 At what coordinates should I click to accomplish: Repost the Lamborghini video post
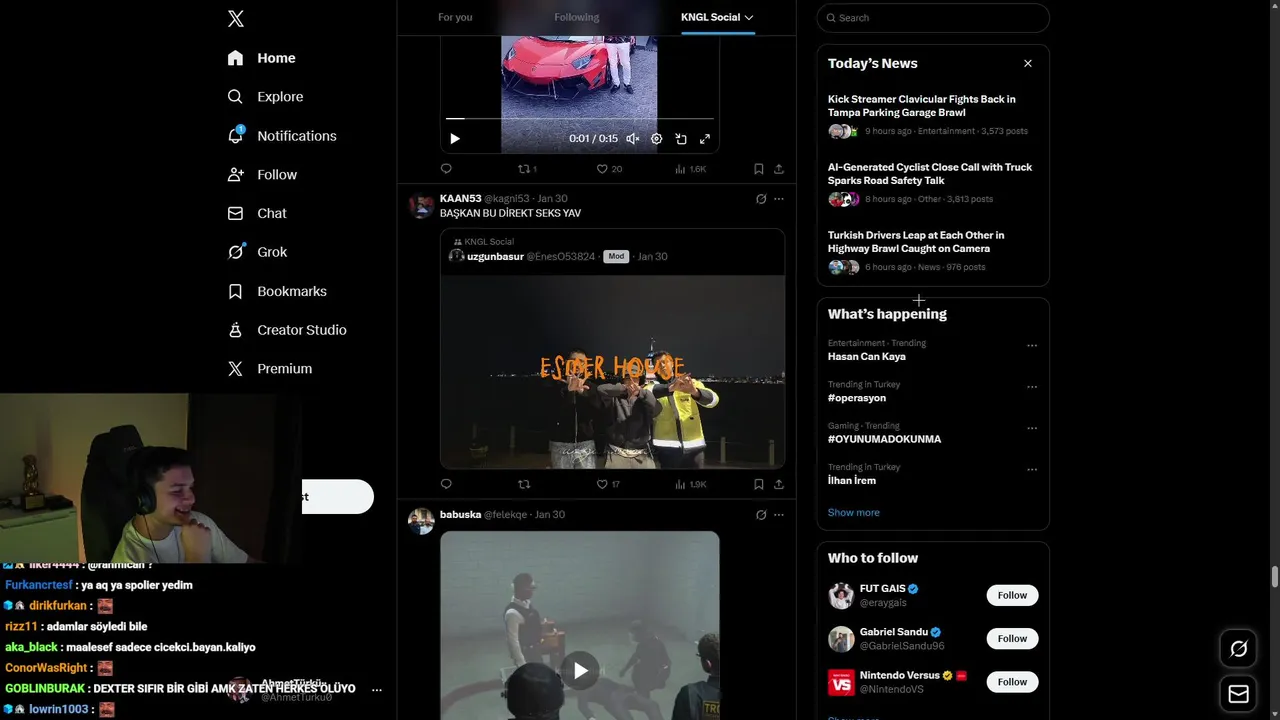(527, 169)
